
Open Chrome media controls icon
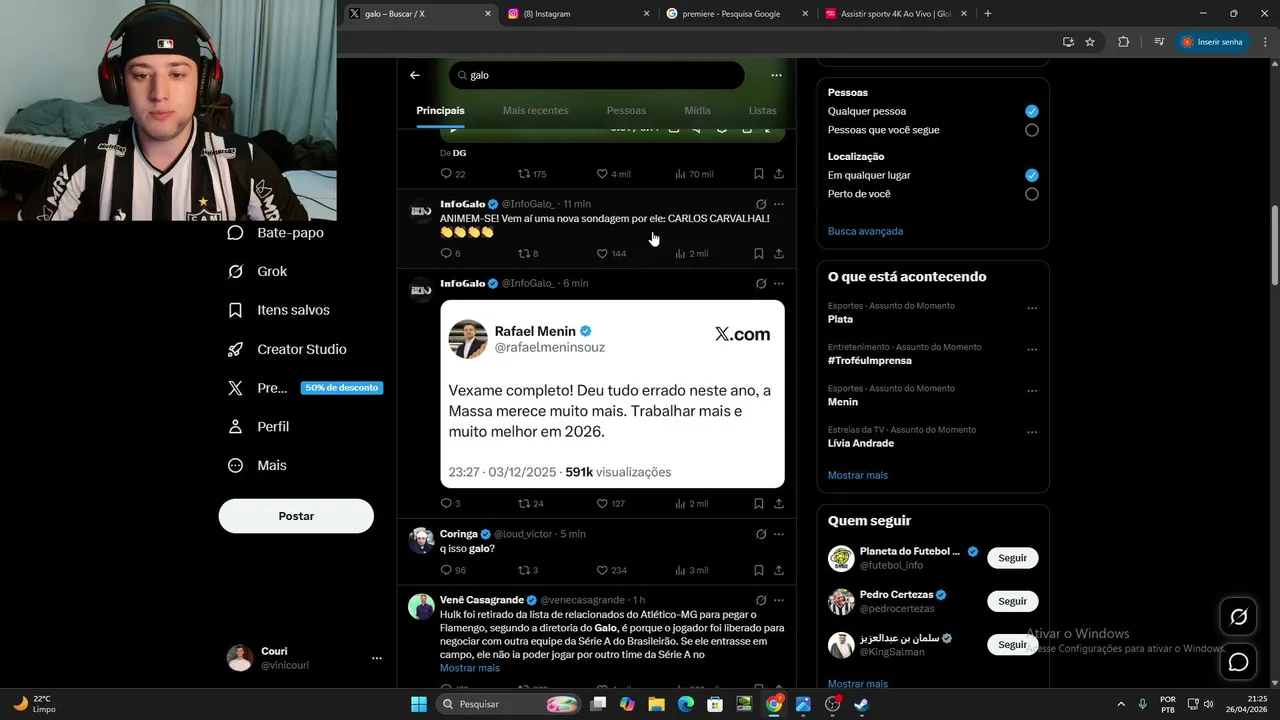[1159, 42]
